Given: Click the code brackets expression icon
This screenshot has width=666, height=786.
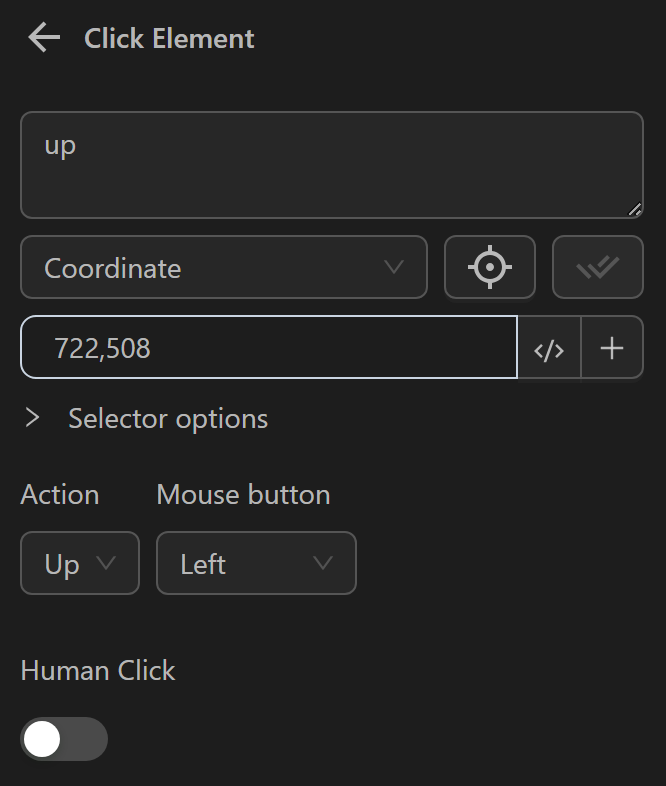Looking at the screenshot, I should [549, 348].
